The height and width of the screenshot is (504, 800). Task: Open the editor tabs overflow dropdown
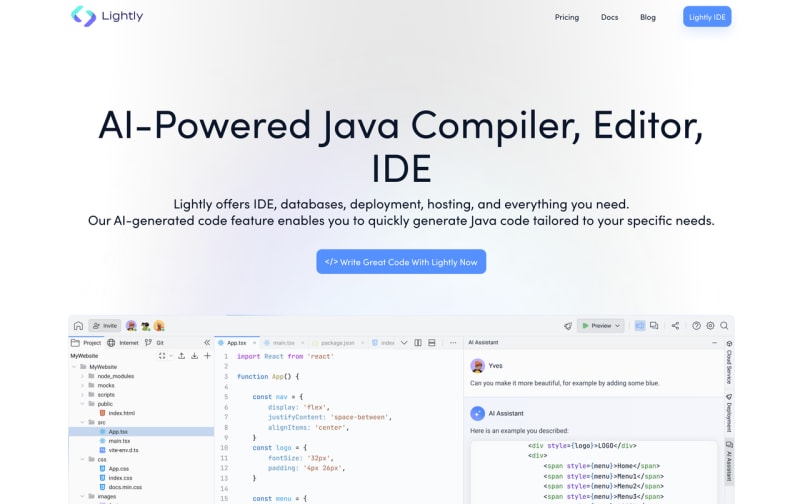(404, 343)
